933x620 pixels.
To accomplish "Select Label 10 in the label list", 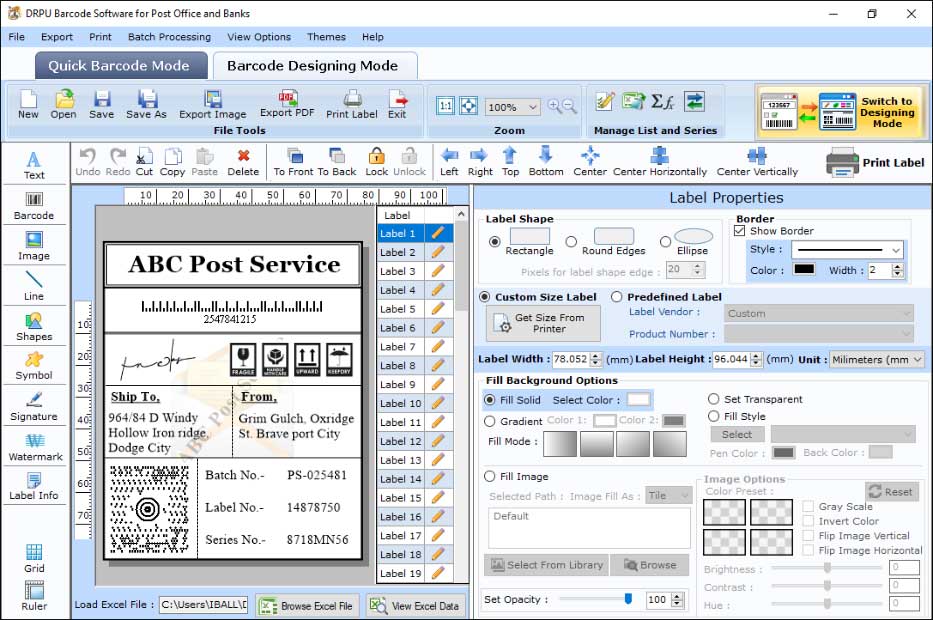I will pos(400,403).
